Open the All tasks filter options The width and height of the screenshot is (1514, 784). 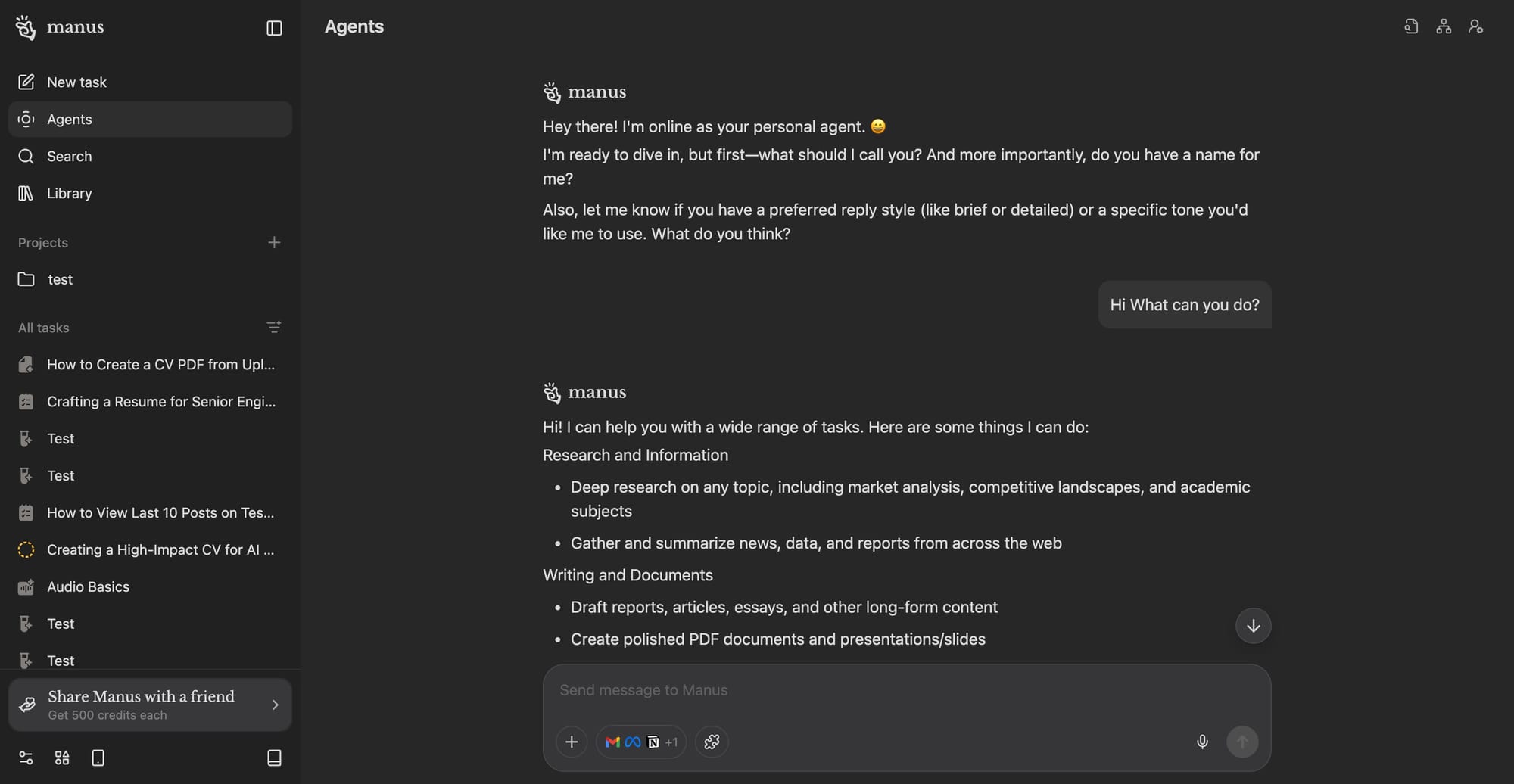coord(274,327)
